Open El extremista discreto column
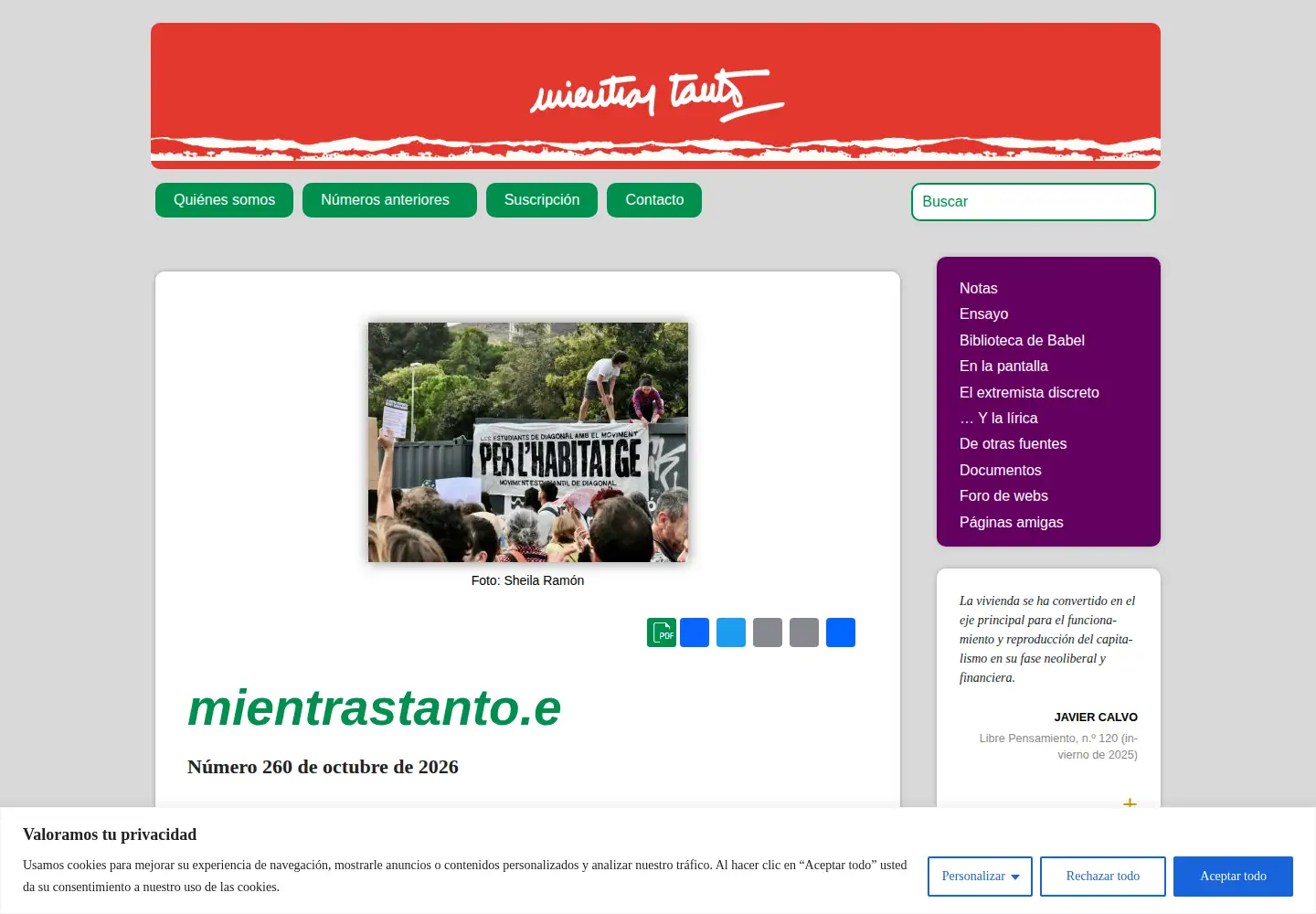1316x914 pixels. (1029, 392)
